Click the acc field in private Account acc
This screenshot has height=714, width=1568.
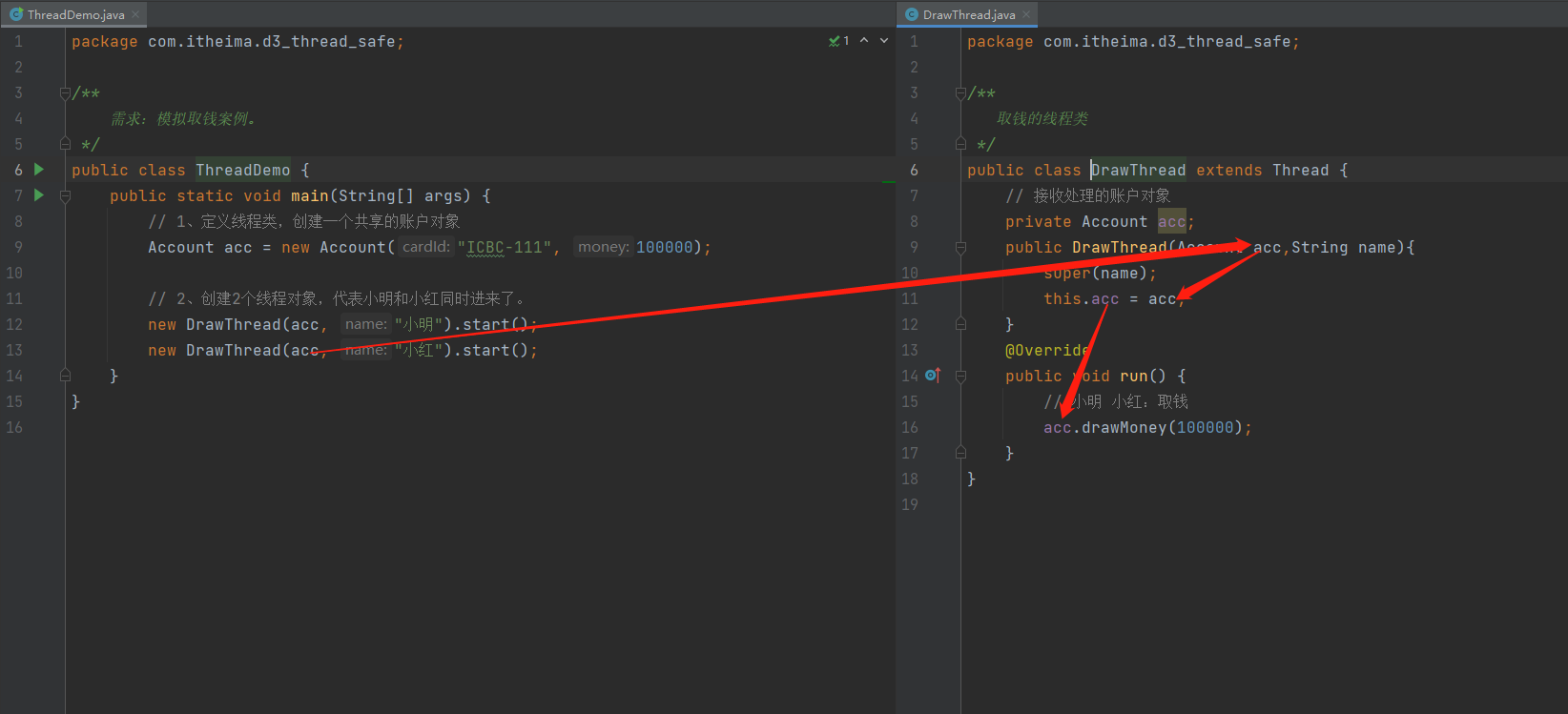point(1172,221)
